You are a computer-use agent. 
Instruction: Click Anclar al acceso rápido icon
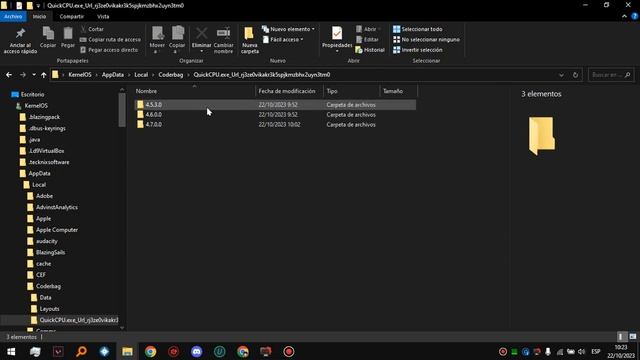(20, 34)
